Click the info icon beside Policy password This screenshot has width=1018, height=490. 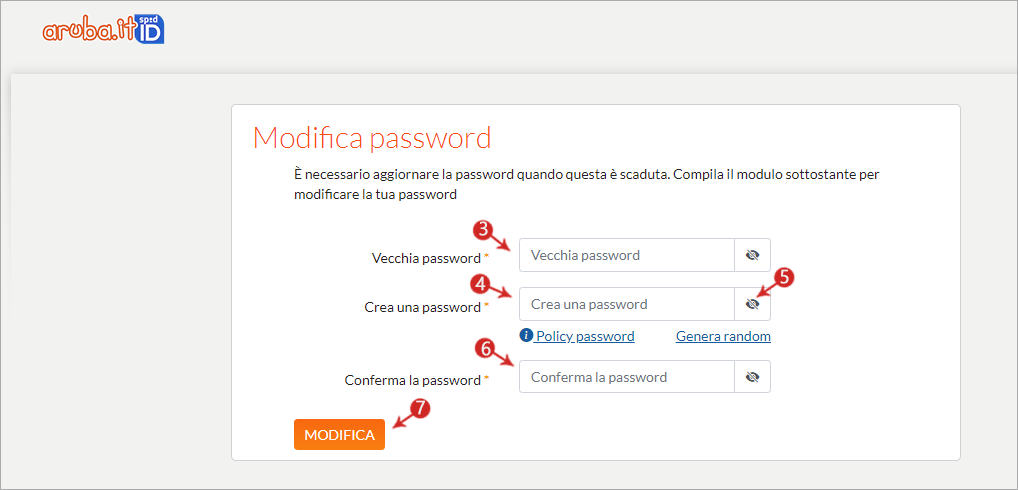pyautogui.click(x=525, y=336)
